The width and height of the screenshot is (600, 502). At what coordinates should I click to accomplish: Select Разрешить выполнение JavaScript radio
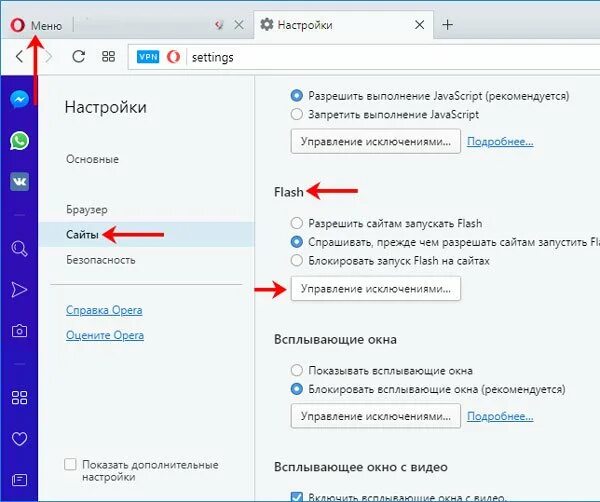point(297,95)
